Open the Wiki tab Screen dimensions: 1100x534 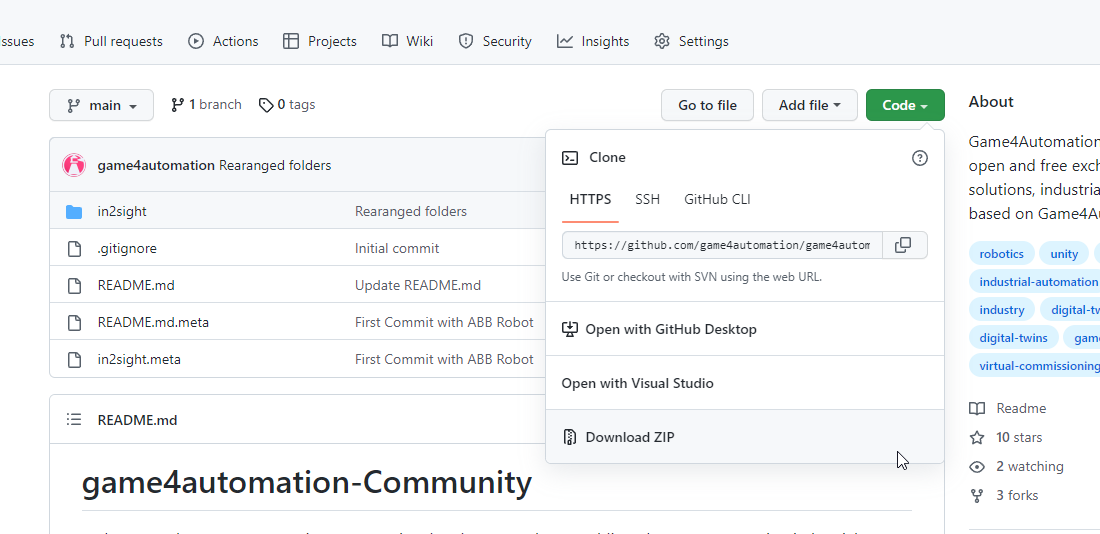(407, 41)
